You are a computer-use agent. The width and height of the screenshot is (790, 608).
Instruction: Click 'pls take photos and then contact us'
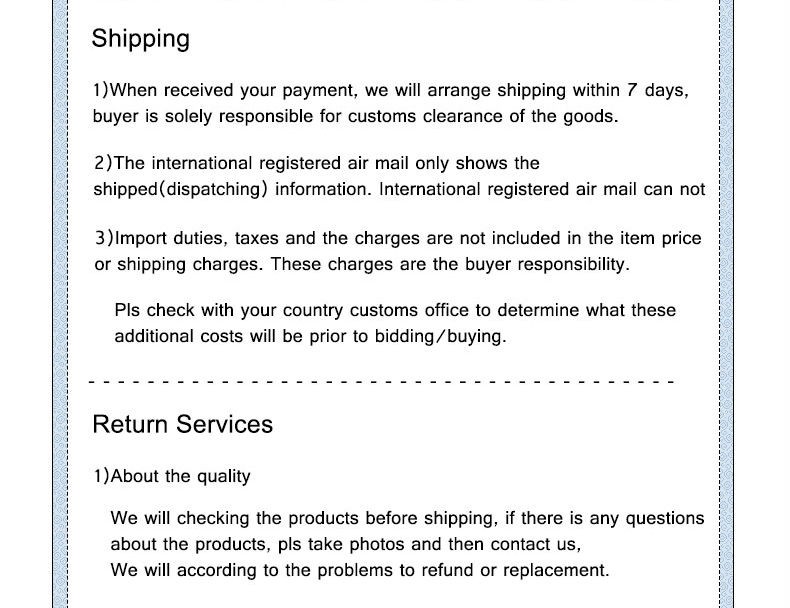426,544
